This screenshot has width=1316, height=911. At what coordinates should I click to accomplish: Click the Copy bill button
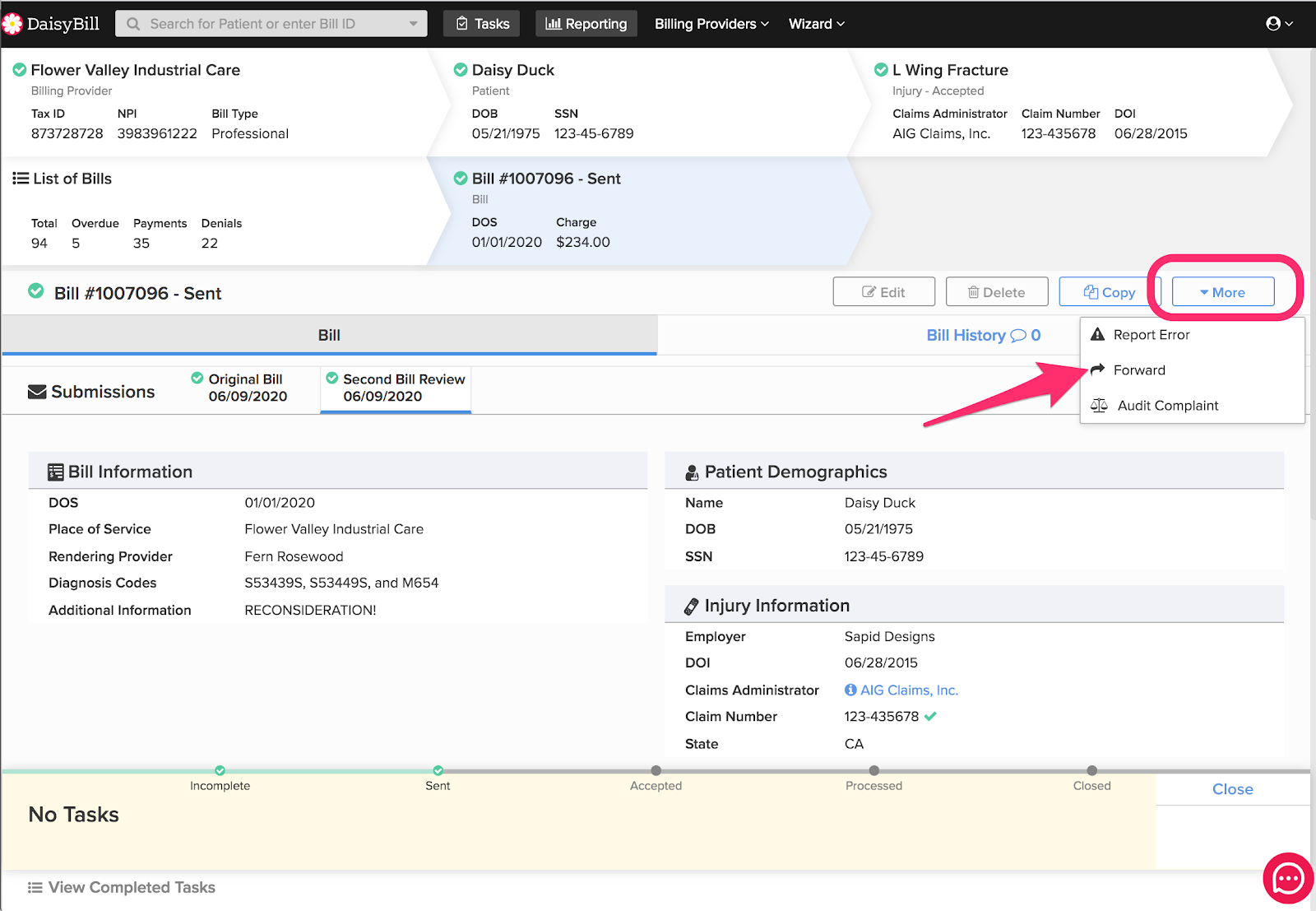tap(1110, 292)
